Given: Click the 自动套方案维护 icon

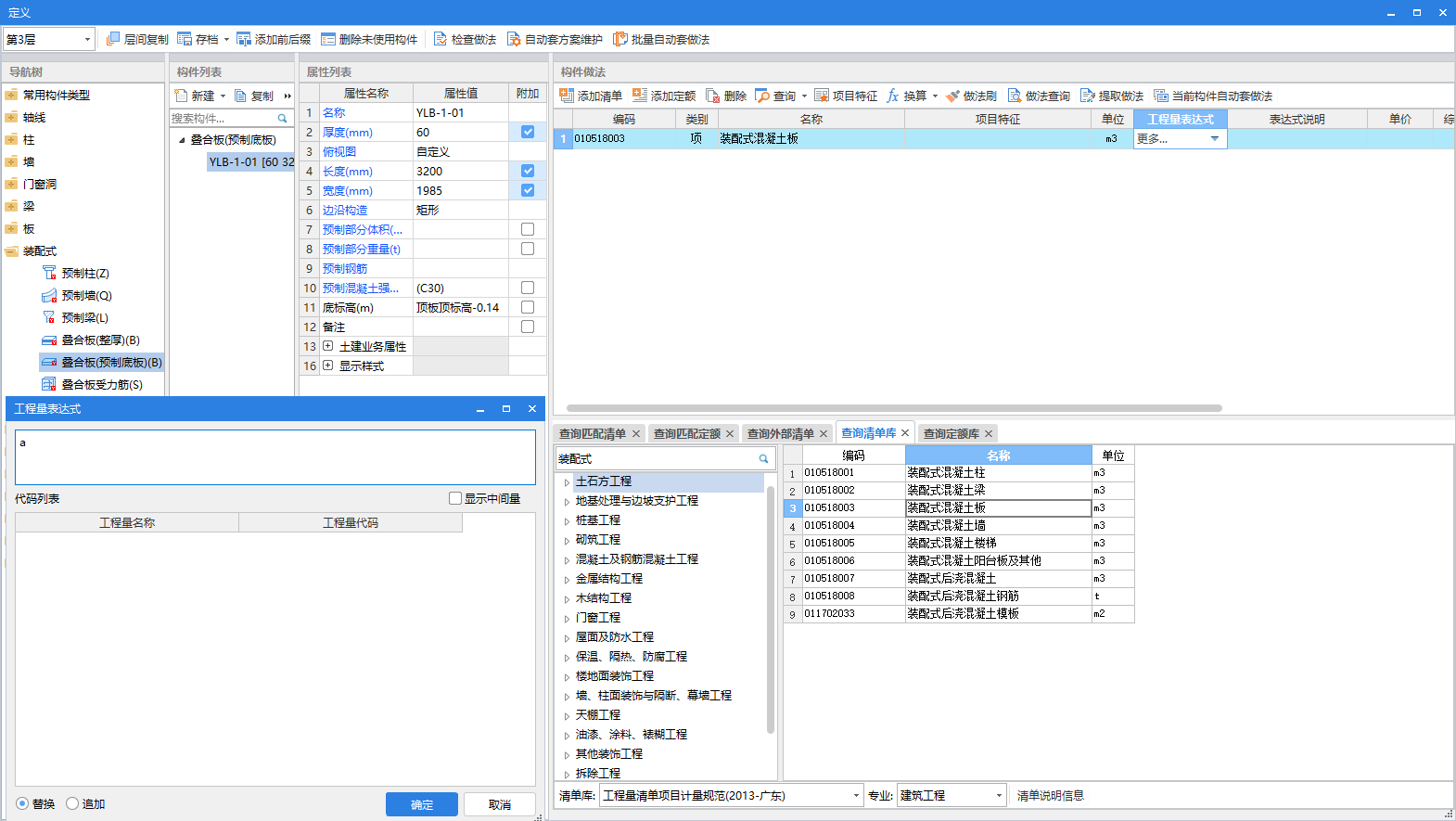Looking at the screenshot, I should pyautogui.click(x=514, y=39).
